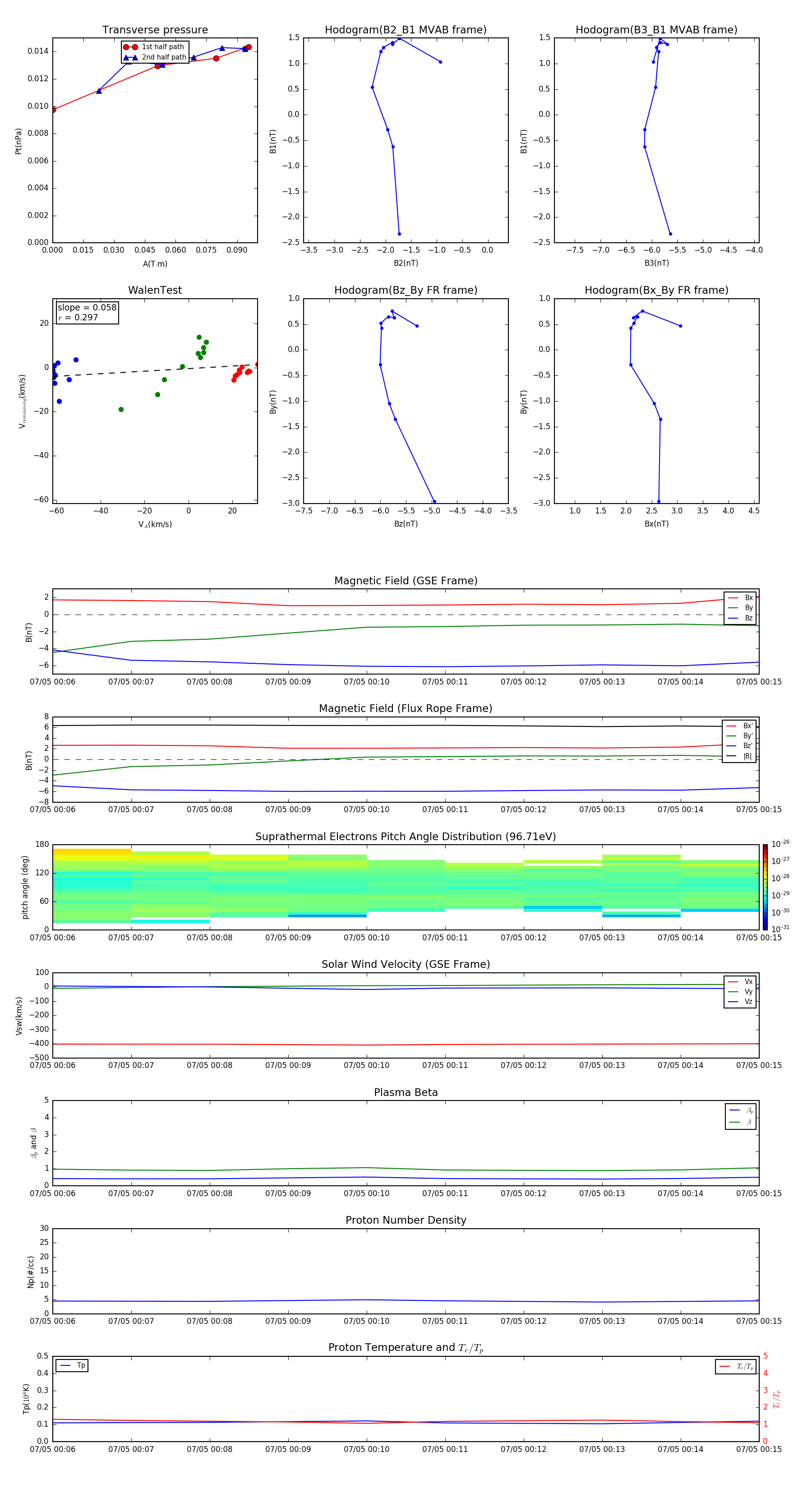
Task: Click the "pitch angle (deg)" y-axis label
Action: coord(25,887)
